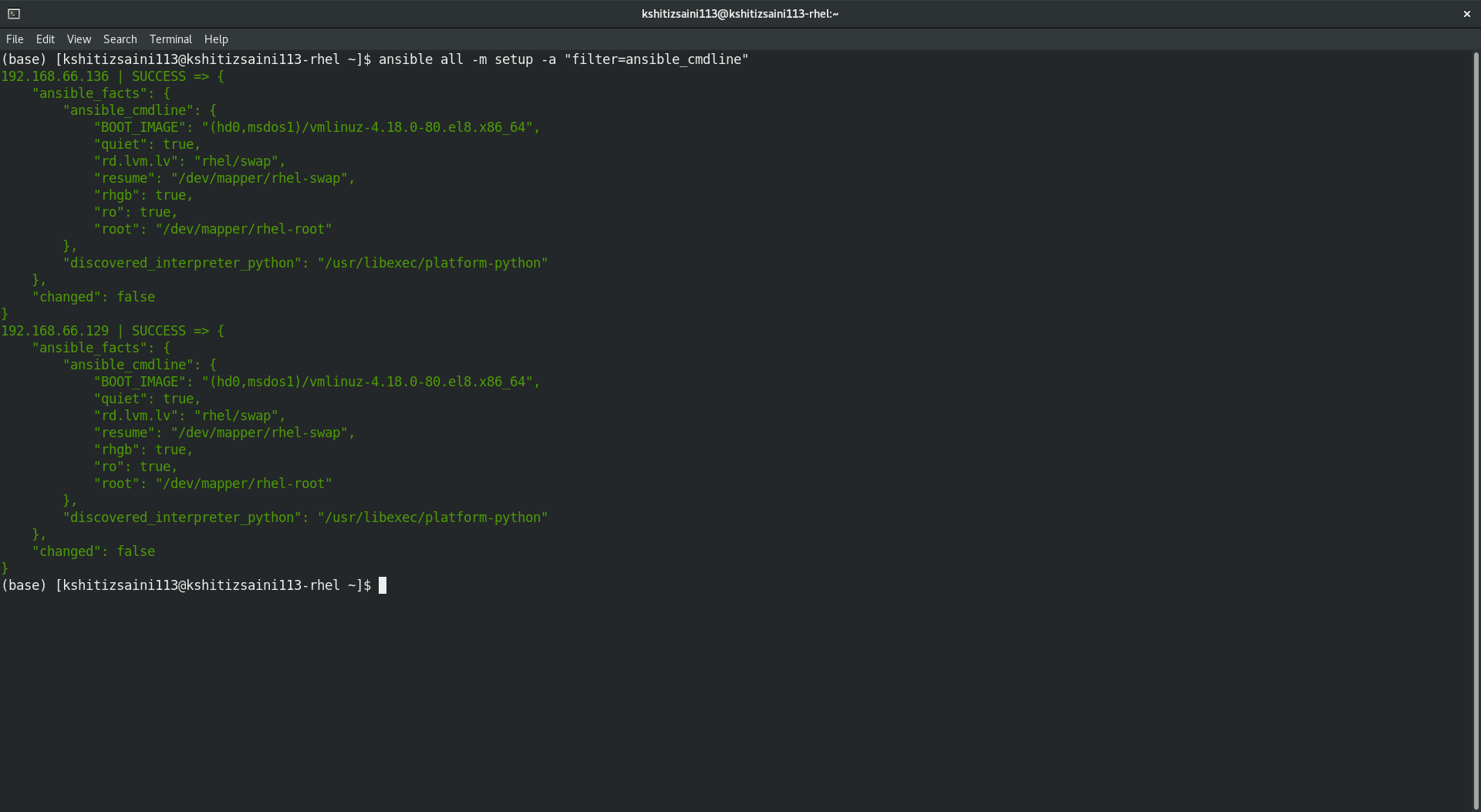Click the second "quiet": true line
Screen dimensions: 1481x812
[x=147, y=399]
